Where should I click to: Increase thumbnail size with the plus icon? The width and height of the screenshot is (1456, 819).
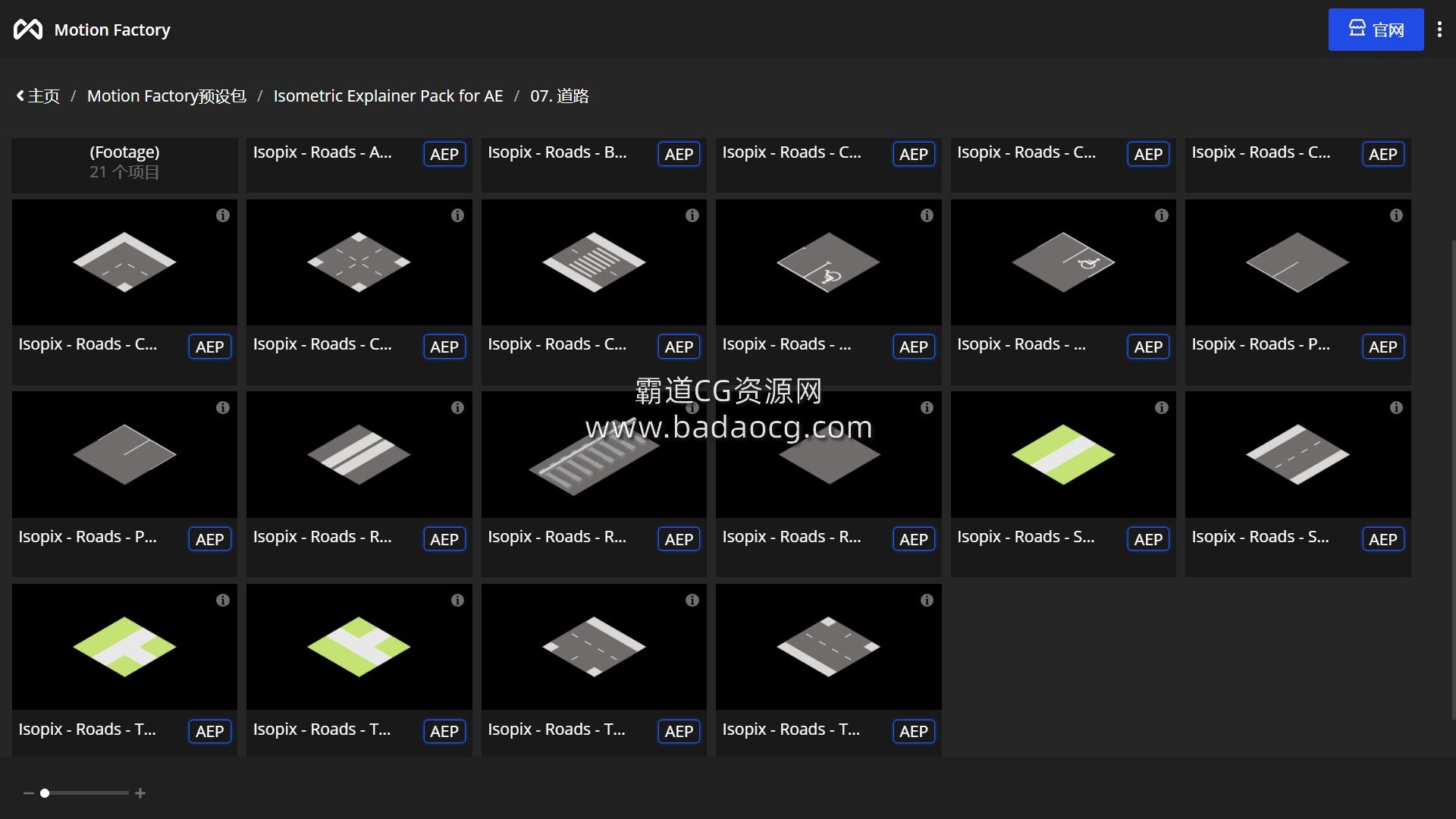coord(140,793)
